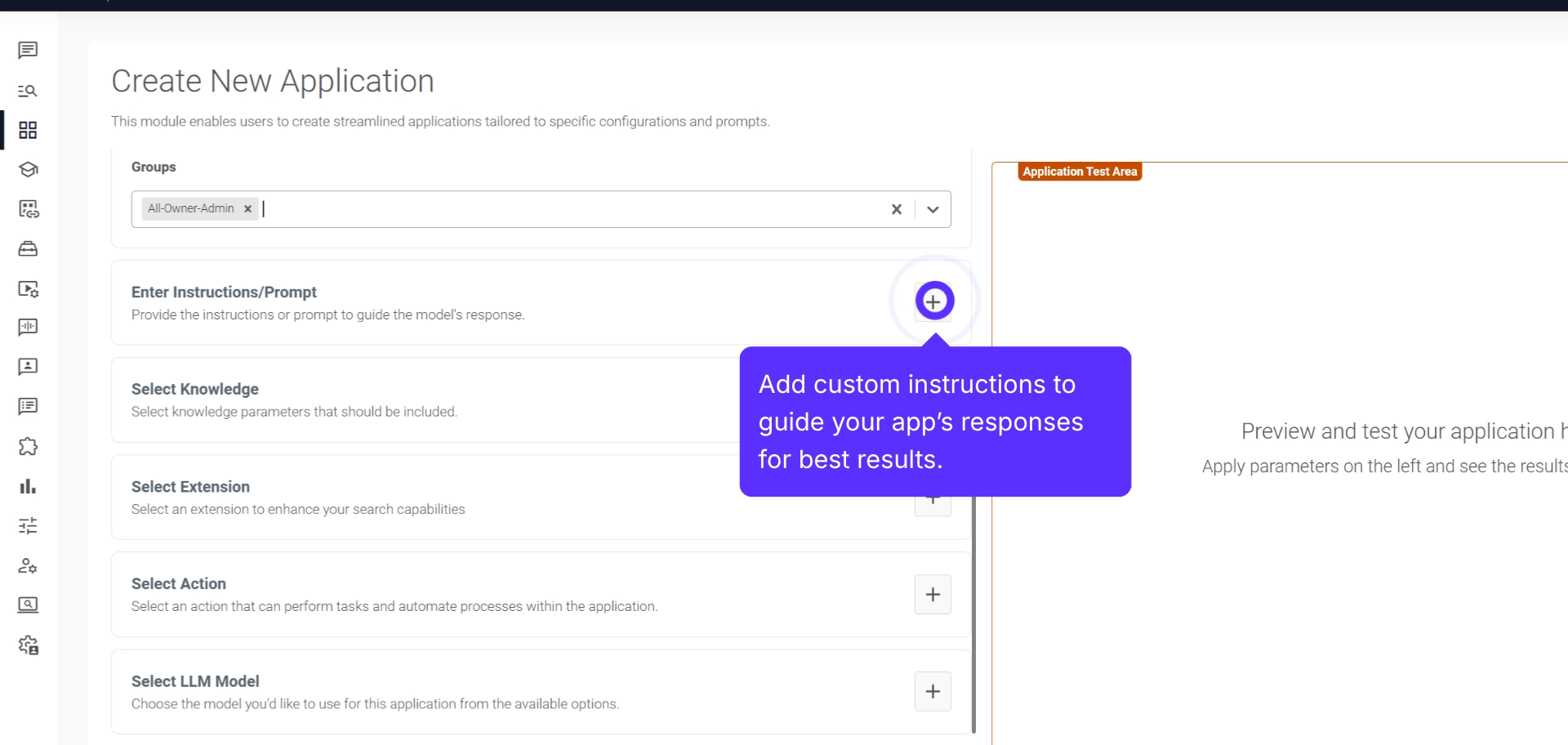Expand the Select Extension section
This screenshot has height=745, width=1568.
pos(933,499)
